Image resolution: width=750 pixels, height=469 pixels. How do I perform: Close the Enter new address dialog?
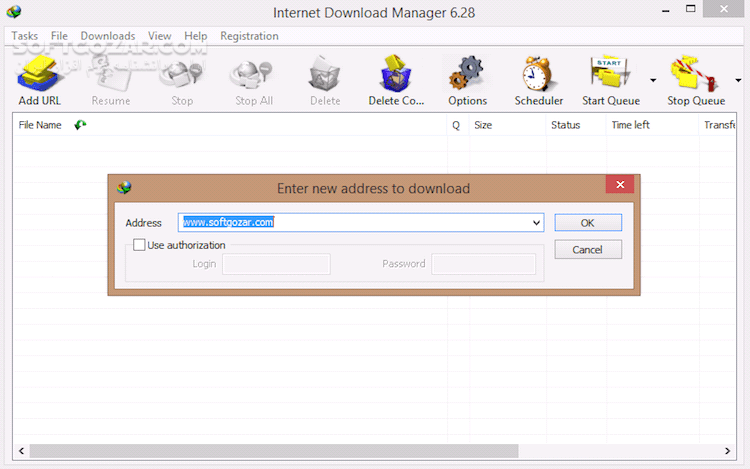[x=620, y=185]
